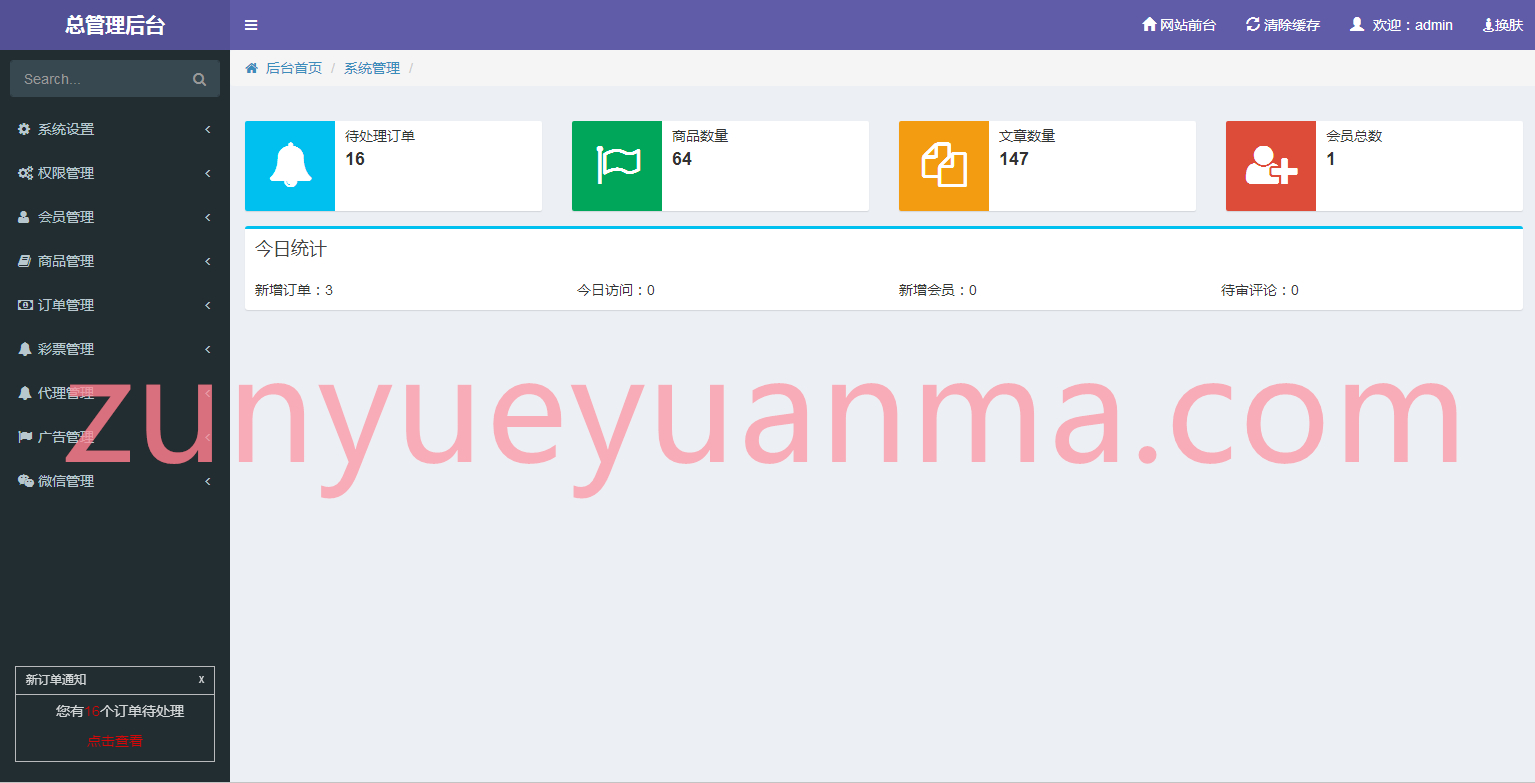Viewport: 1535px width, 783px height.
Task: Expand the 微信管理 chevron
Action: pos(207,481)
